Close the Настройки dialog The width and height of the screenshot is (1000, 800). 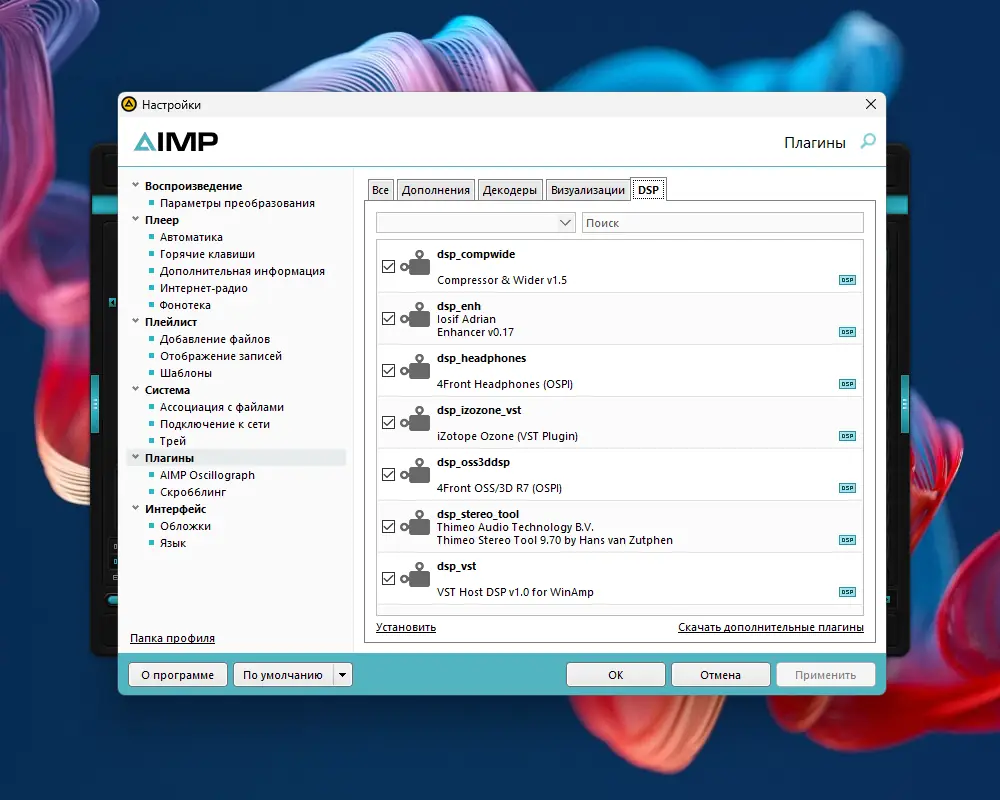pos(871,104)
